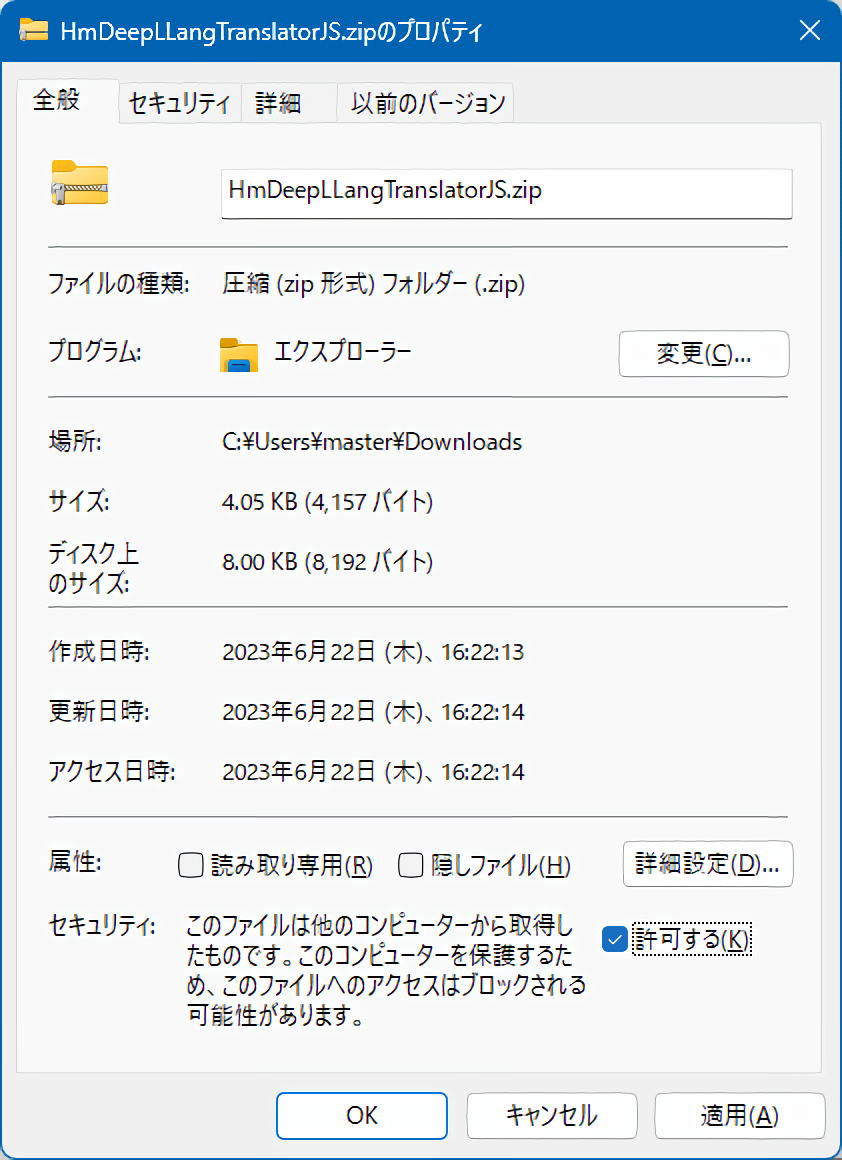
Task: Switch to the 全般 tab
Action: pyautogui.click(x=57, y=101)
